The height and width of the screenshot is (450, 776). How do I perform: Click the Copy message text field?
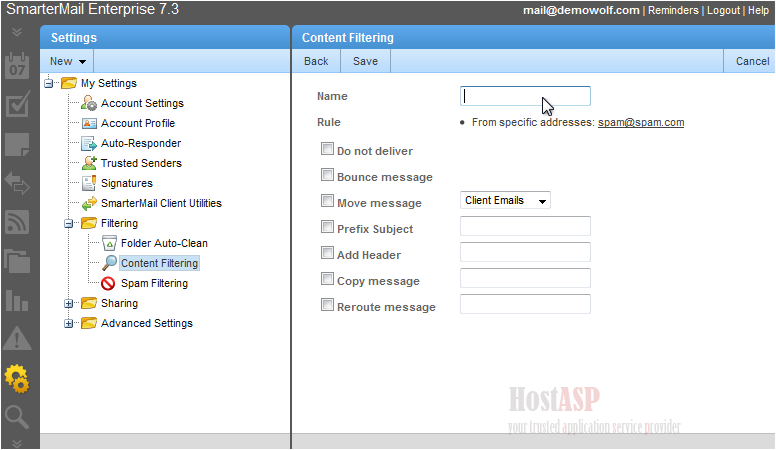point(525,278)
